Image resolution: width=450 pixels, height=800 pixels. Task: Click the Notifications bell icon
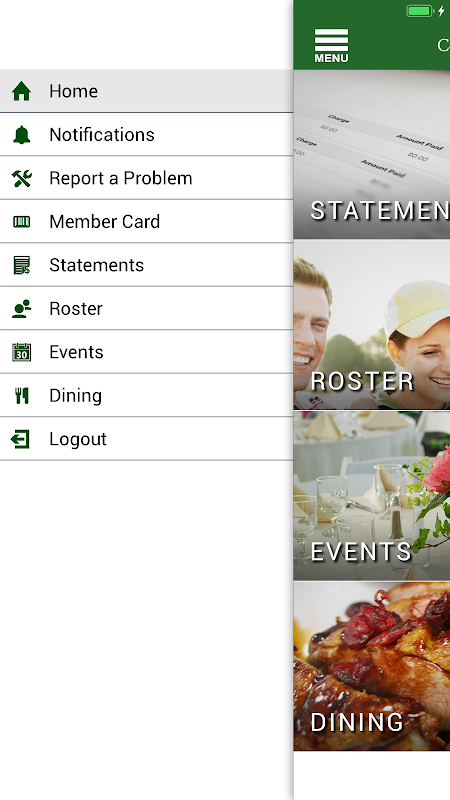[21, 135]
